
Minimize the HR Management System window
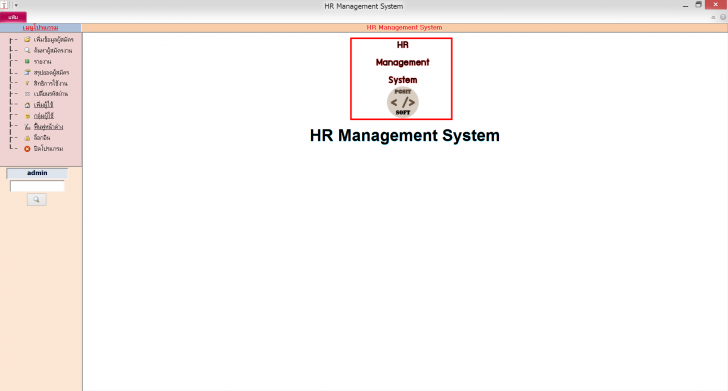pyautogui.click(x=685, y=6)
